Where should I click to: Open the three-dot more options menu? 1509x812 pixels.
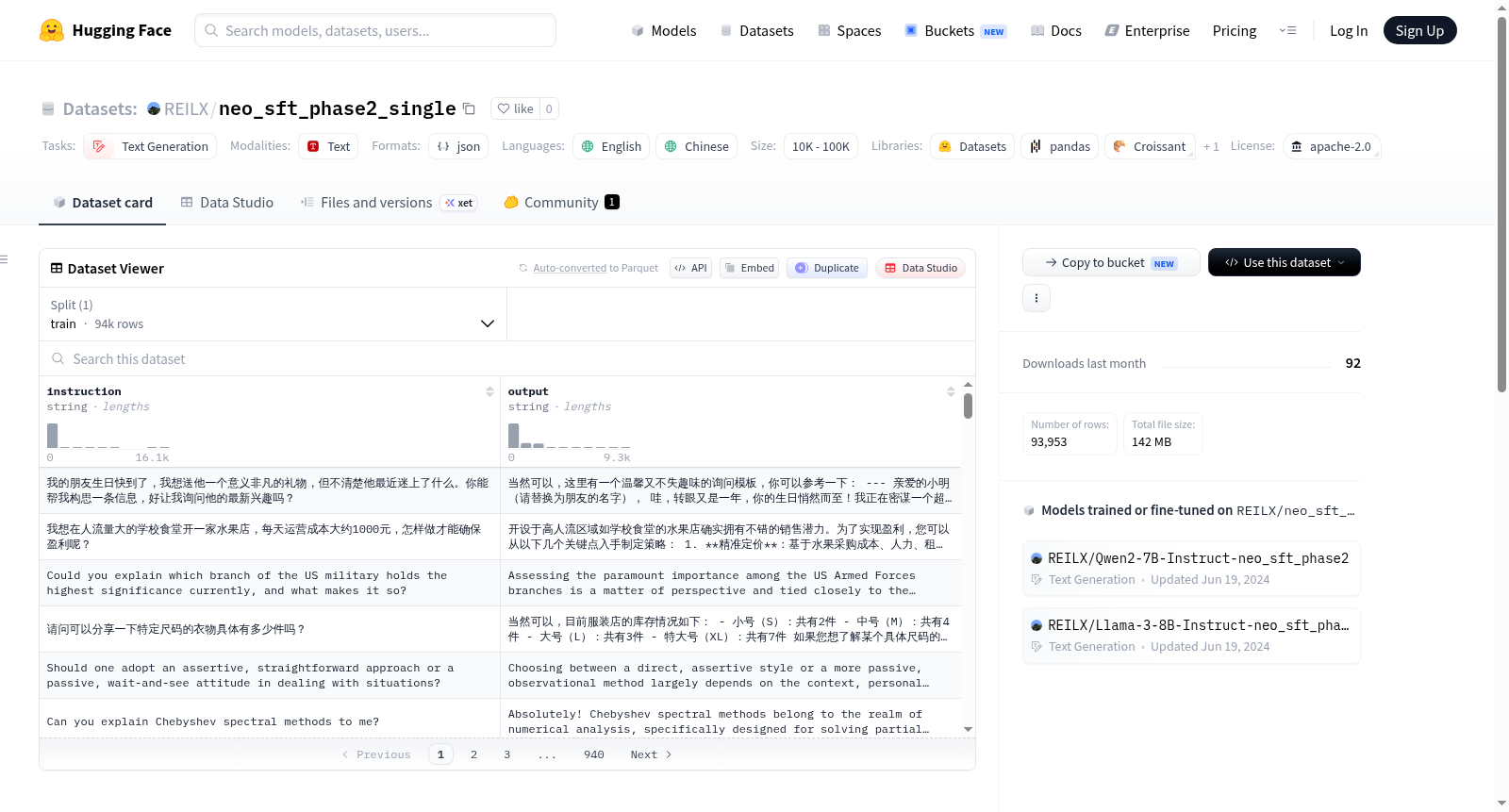click(x=1036, y=298)
